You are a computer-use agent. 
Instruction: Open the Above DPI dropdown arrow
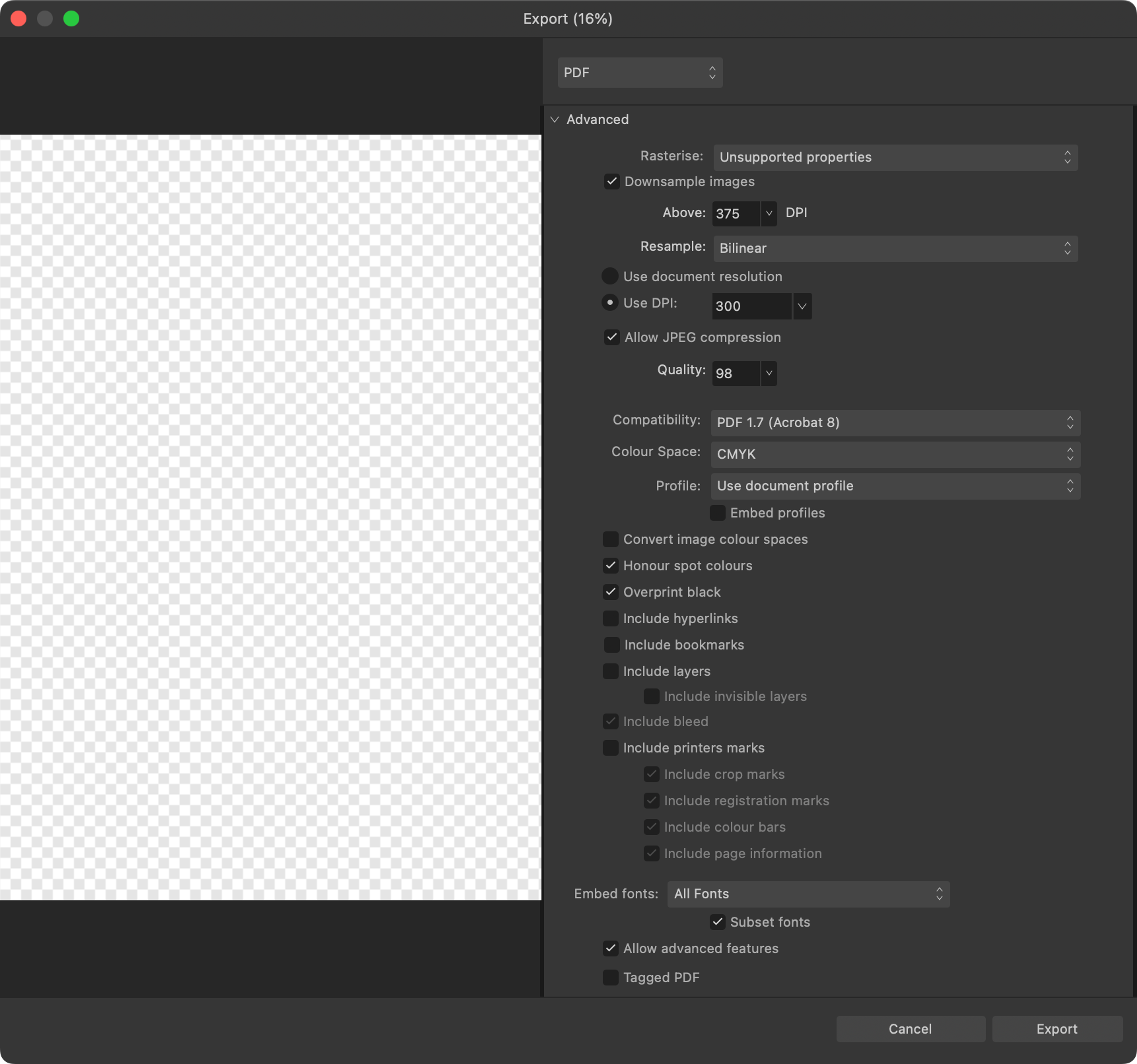769,214
